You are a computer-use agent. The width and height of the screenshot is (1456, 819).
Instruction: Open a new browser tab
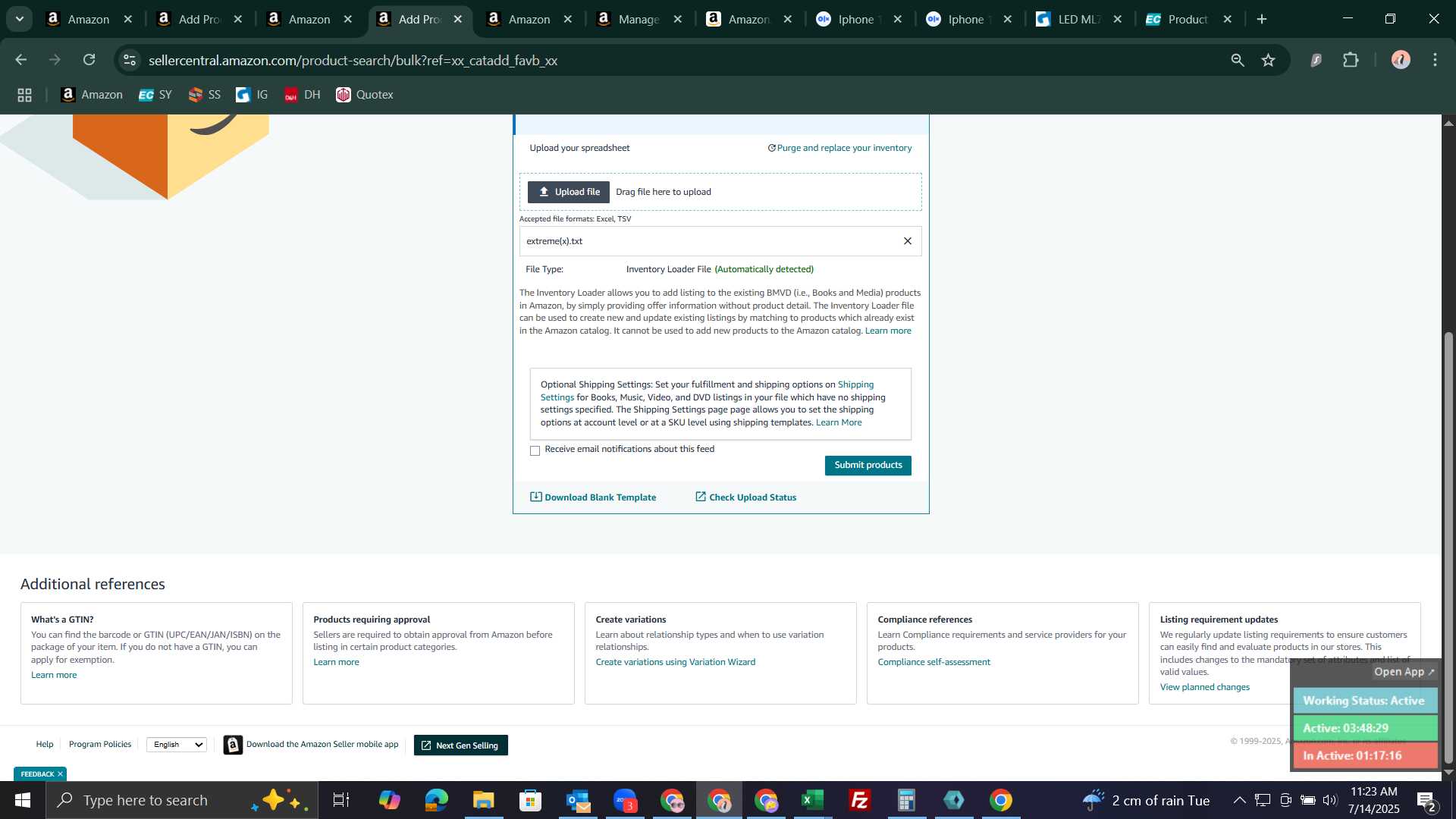(x=1262, y=19)
